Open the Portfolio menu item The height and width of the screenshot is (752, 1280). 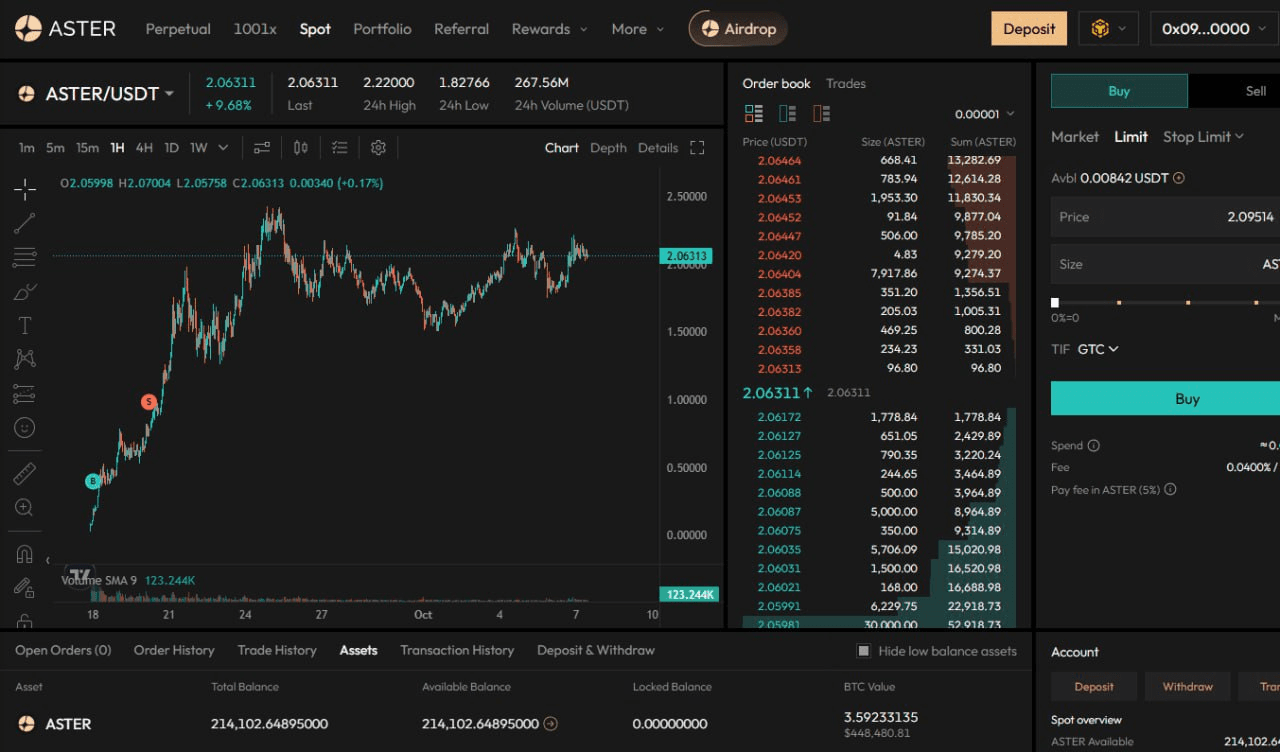pos(382,29)
